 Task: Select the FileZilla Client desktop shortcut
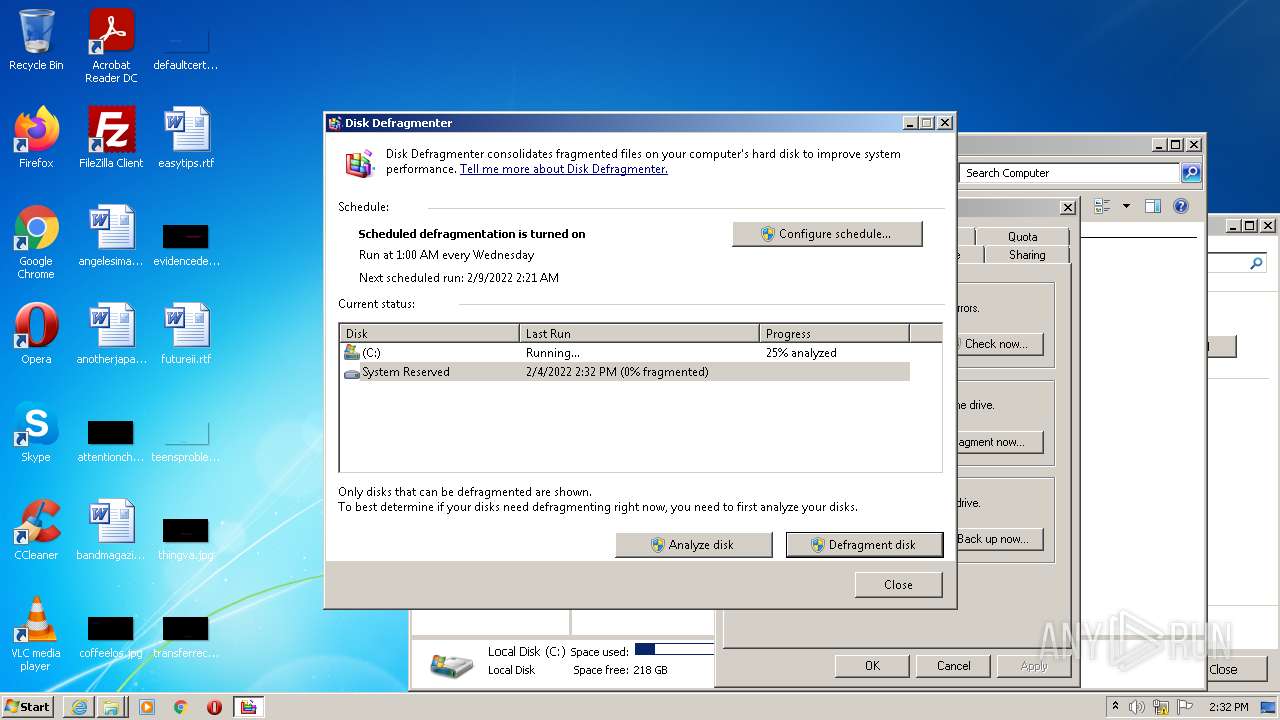(x=111, y=138)
